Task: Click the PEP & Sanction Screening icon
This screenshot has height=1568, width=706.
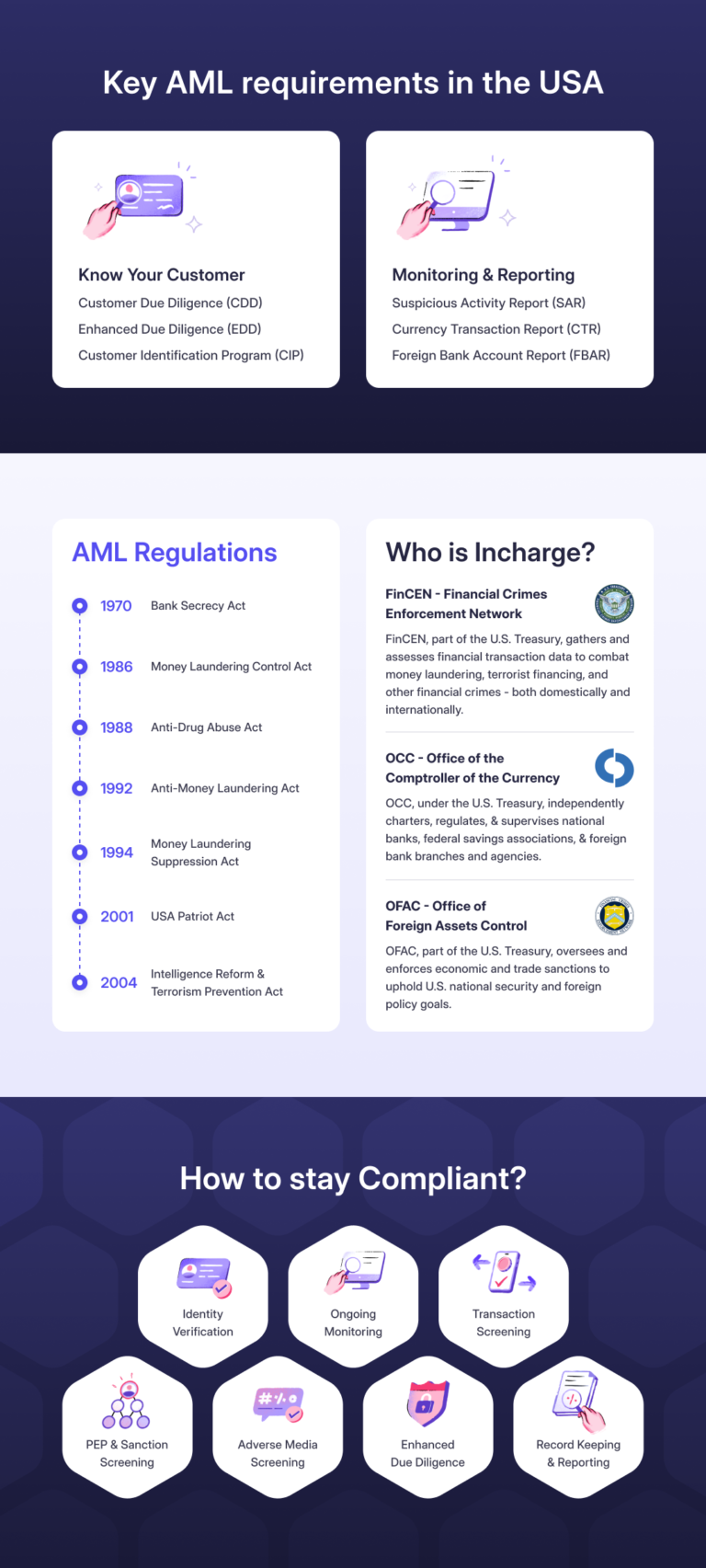Action: [127, 1403]
